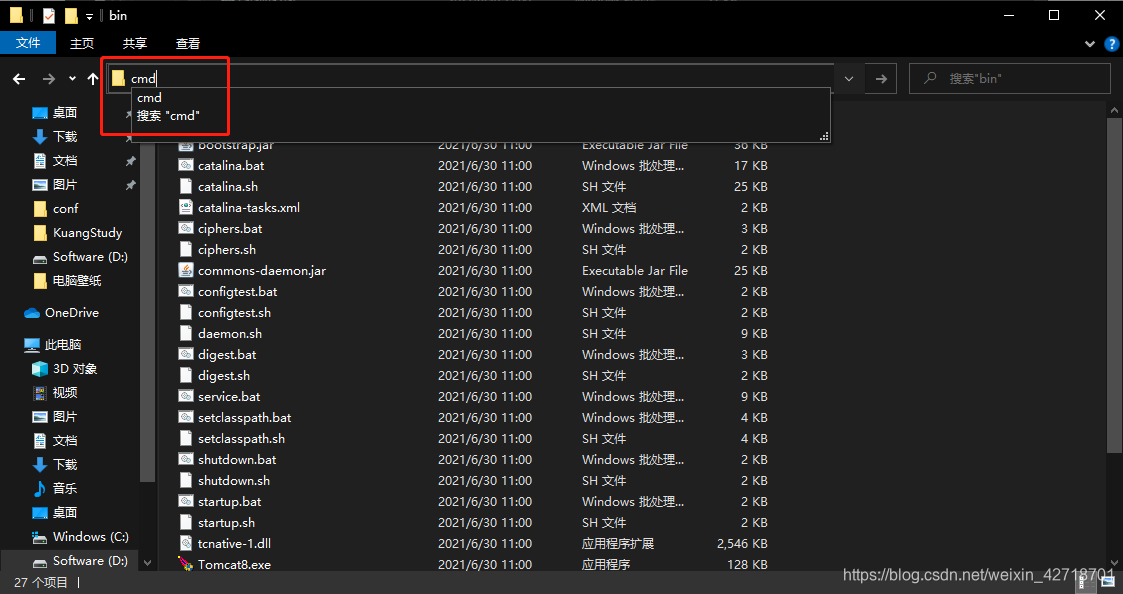The image size is (1123, 594).
Task: Open the conf folder in sidebar
Action: [55, 209]
